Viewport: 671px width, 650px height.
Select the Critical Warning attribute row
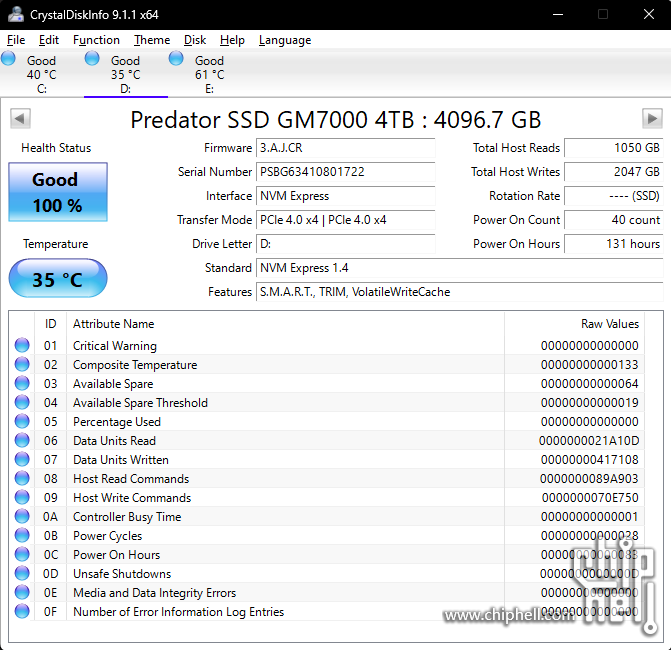[327, 345]
